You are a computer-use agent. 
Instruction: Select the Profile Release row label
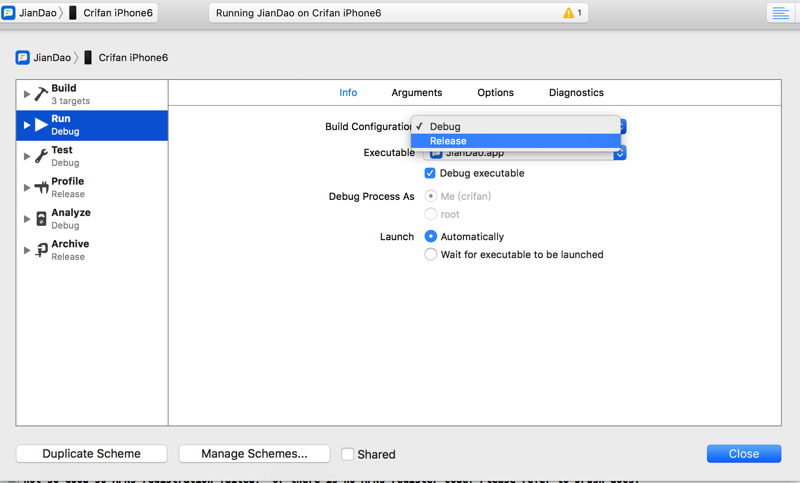pos(68,187)
